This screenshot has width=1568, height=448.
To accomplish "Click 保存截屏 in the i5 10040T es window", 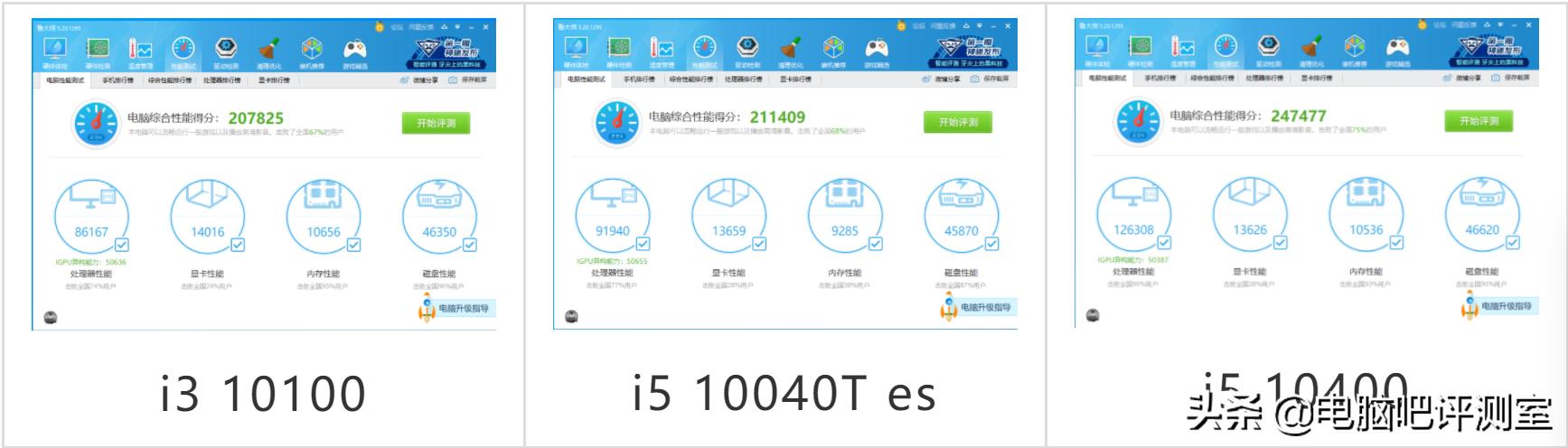I will [x=990, y=79].
